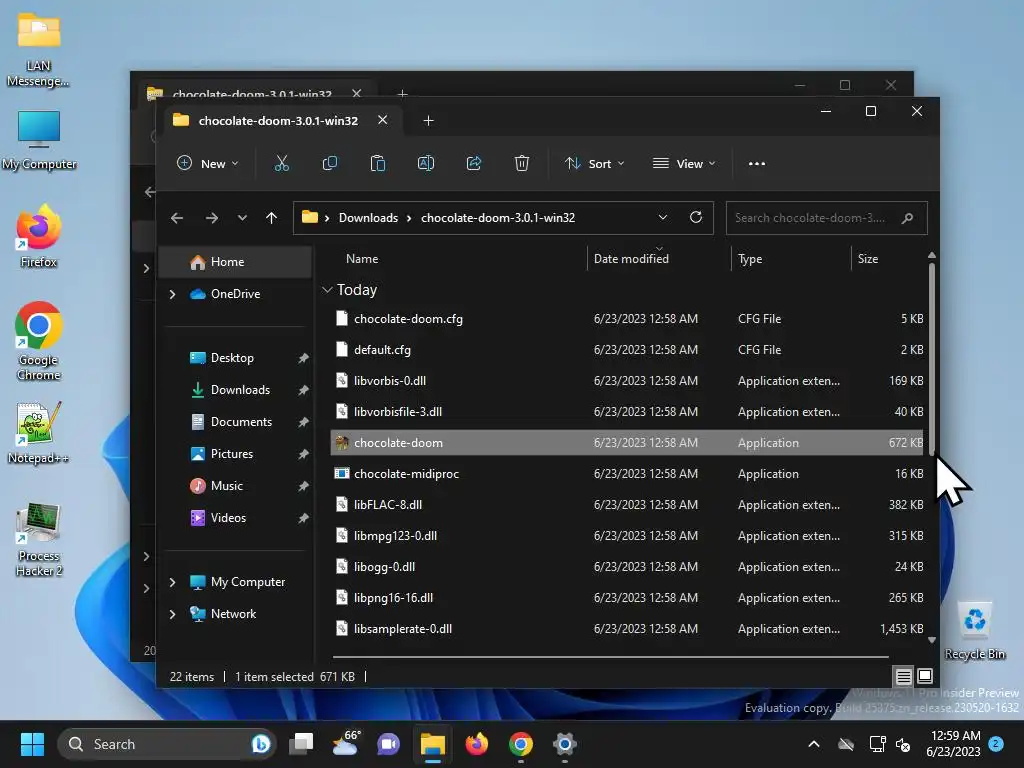This screenshot has width=1024, height=768.
Task: Click the Copy icon in toolbar
Action: [x=330, y=163]
